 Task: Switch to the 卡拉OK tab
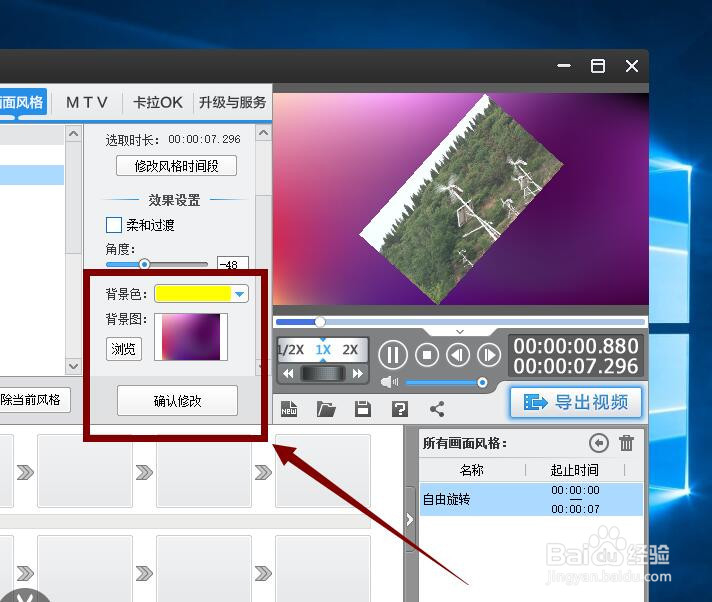(158, 102)
